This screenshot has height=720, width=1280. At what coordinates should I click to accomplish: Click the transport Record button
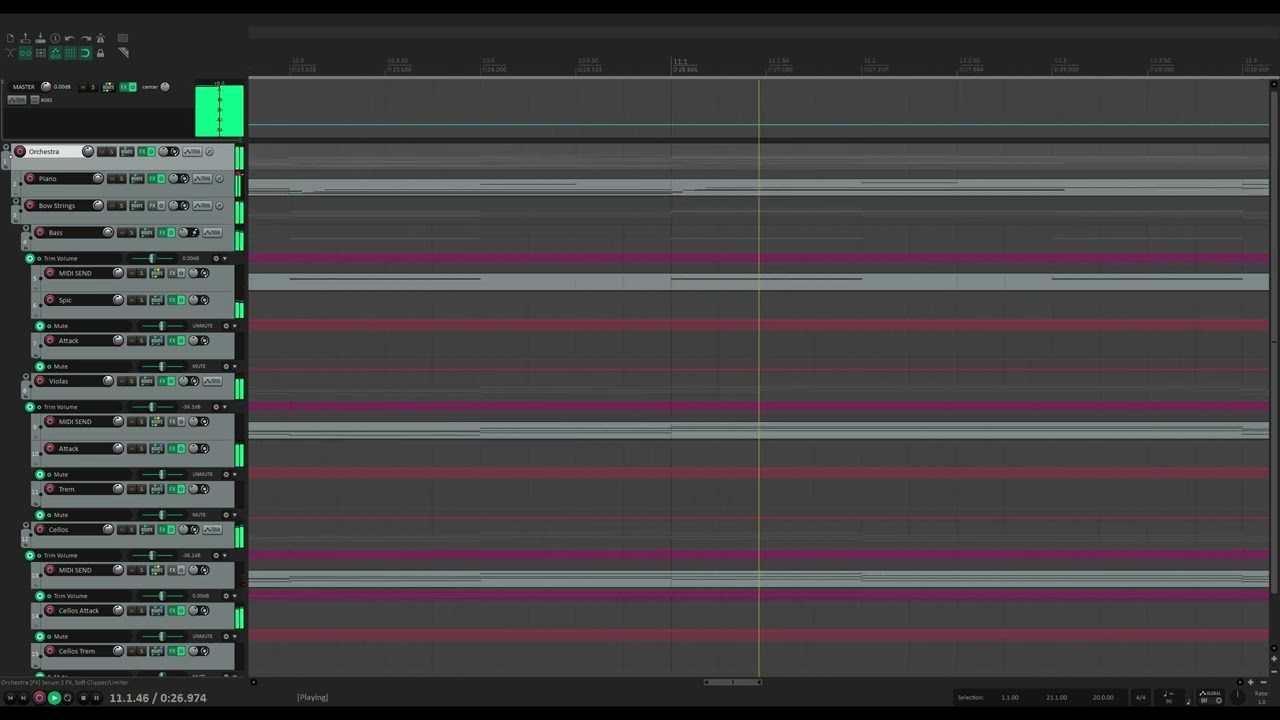[39, 698]
